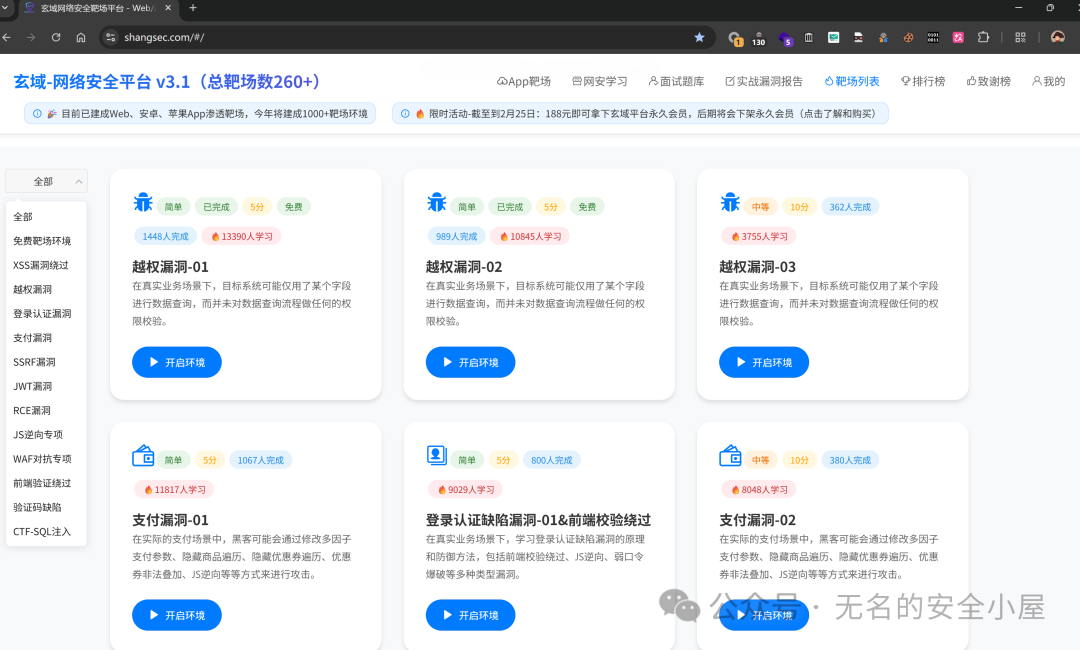
Task: Select JWT漏洞 category
Action: [x=46, y=386]
